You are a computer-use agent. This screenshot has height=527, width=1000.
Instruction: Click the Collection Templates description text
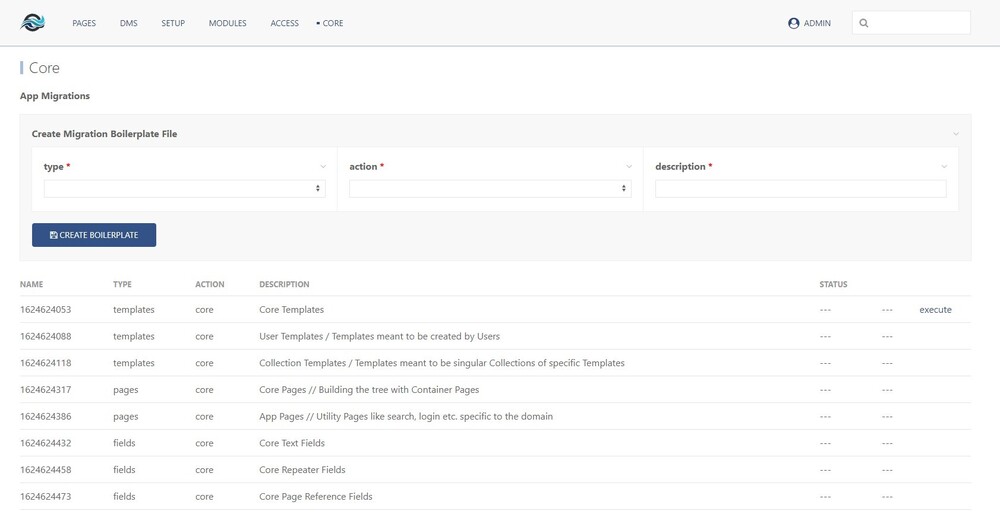442,363
